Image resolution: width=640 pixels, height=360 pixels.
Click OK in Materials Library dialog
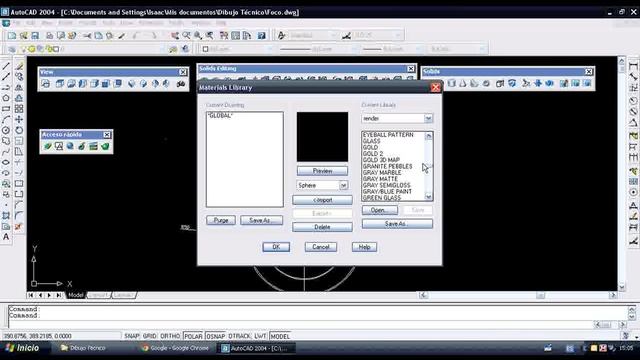276,247
